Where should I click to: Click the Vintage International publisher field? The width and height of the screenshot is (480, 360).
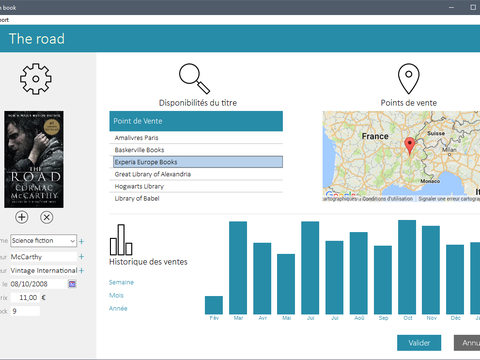point(44,270)
